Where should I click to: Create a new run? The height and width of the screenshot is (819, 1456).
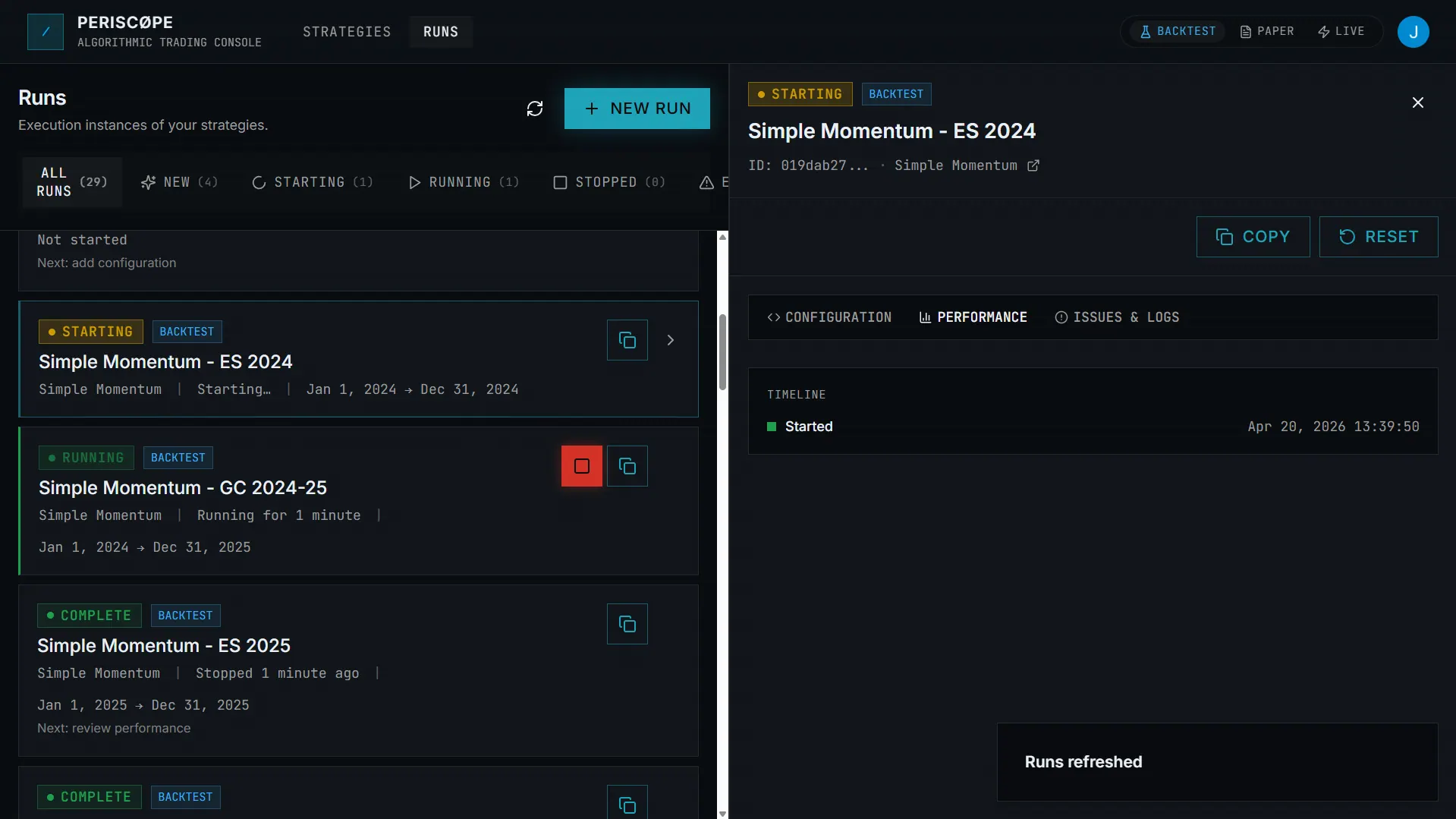pyautogui.click(x=637, y=109)
